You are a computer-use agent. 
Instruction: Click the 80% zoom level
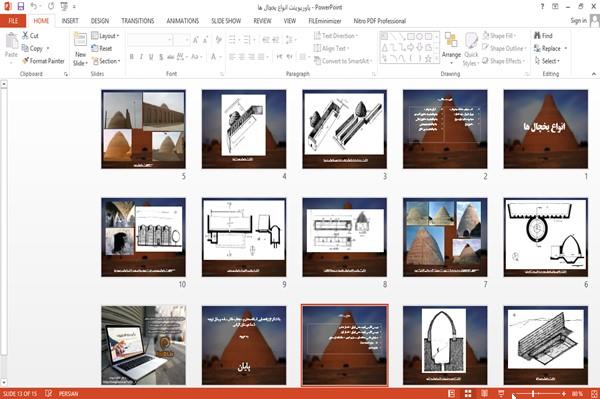pos(577,394)
